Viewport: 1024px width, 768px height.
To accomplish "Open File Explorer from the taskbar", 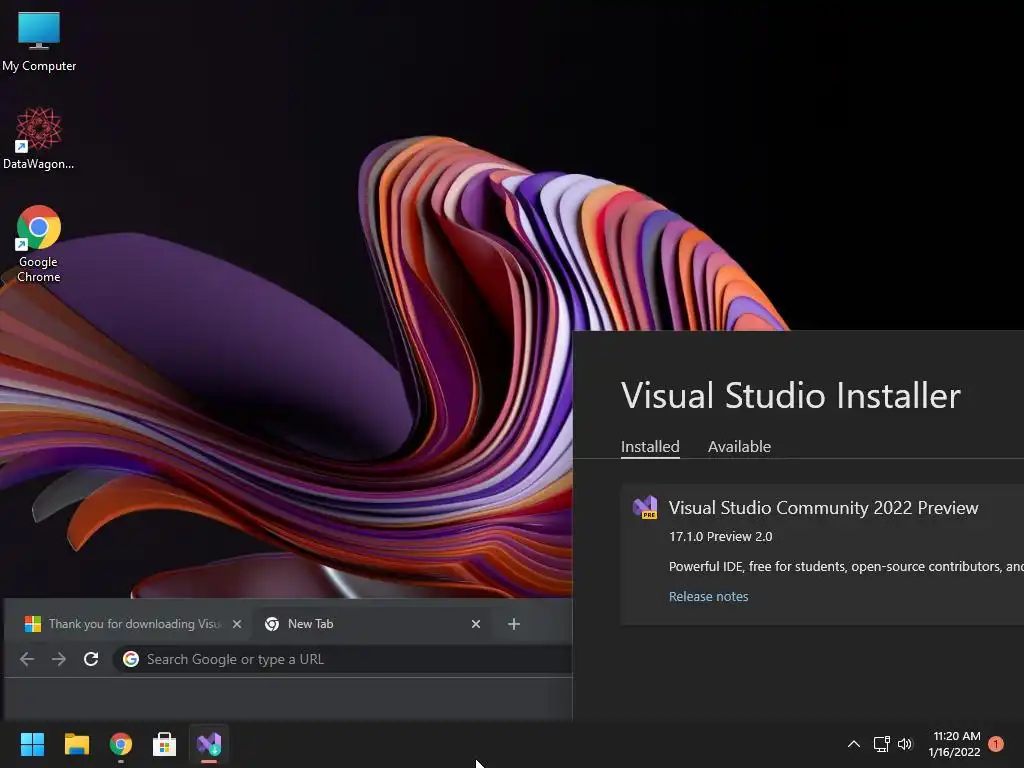I will tap(76, 744).
